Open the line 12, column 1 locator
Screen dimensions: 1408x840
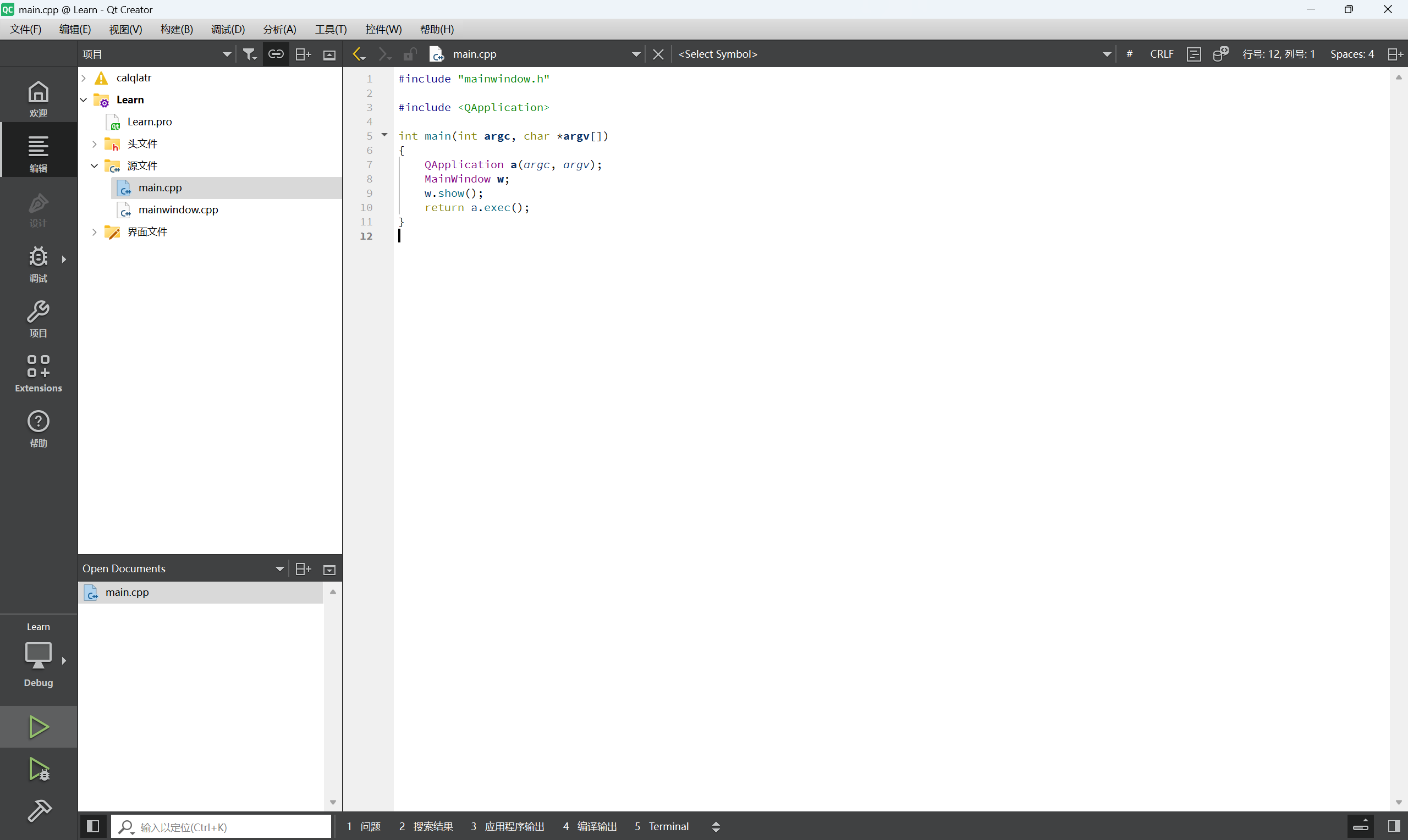[x=1279, y=54]
